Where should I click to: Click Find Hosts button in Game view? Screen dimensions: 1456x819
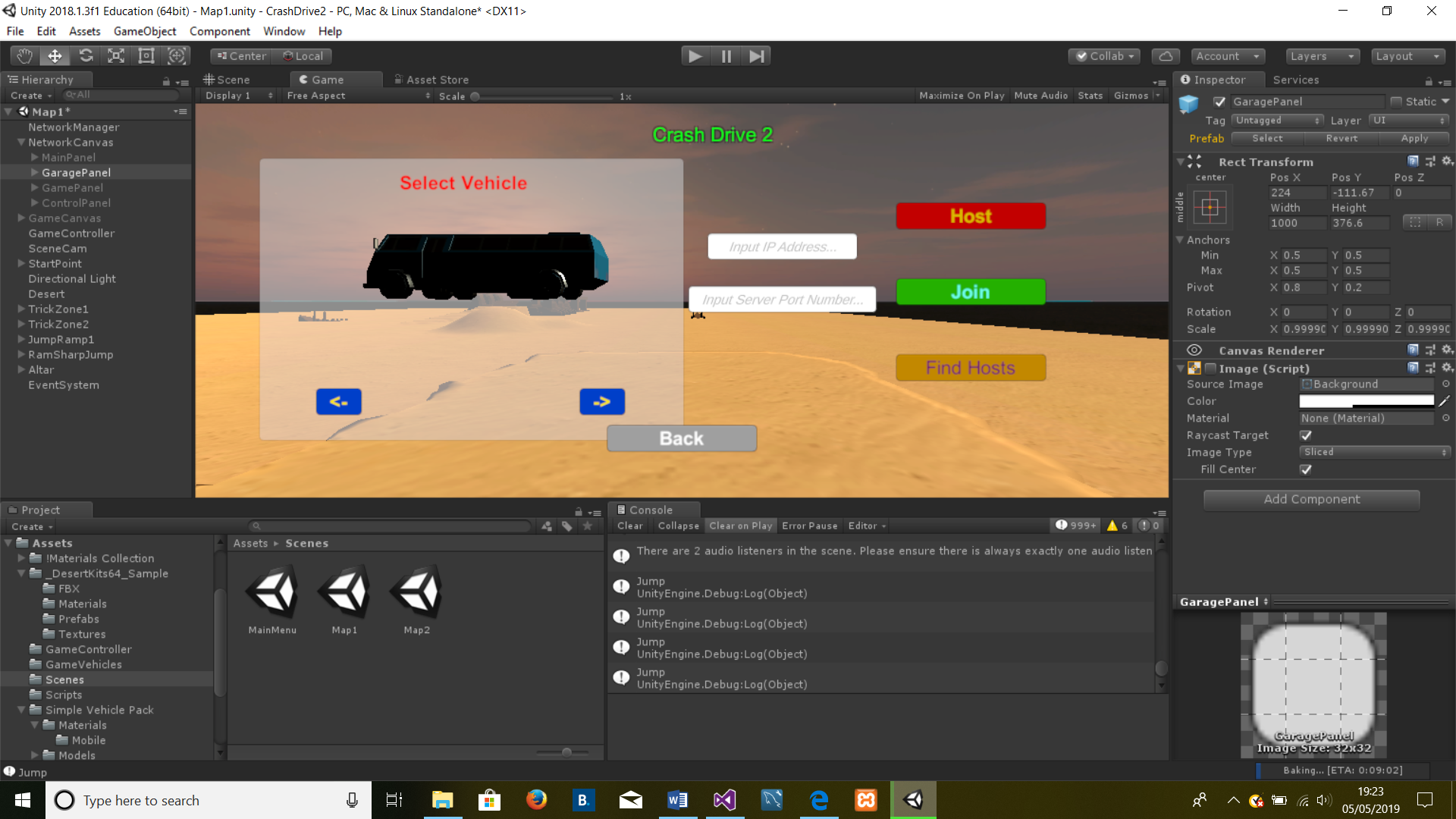pos(971,368)
